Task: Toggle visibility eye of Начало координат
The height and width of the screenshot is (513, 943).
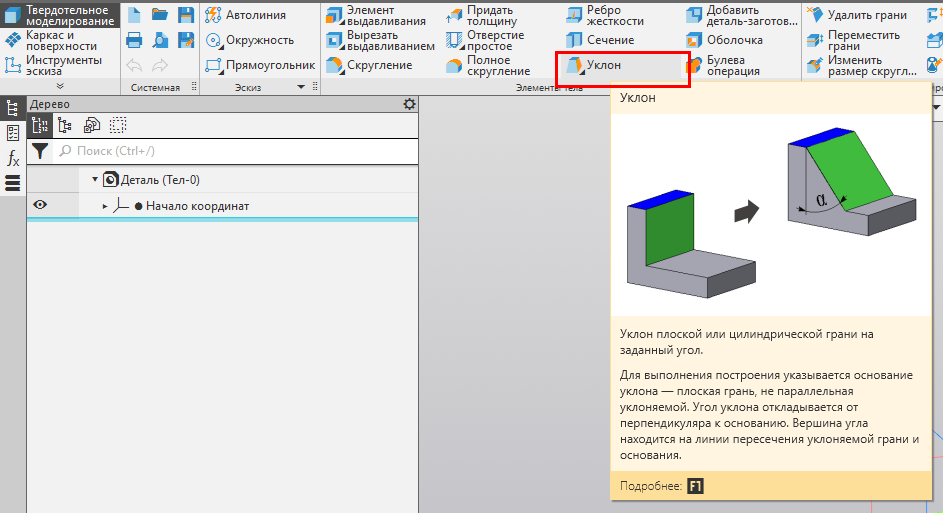Action: (40, 205)
